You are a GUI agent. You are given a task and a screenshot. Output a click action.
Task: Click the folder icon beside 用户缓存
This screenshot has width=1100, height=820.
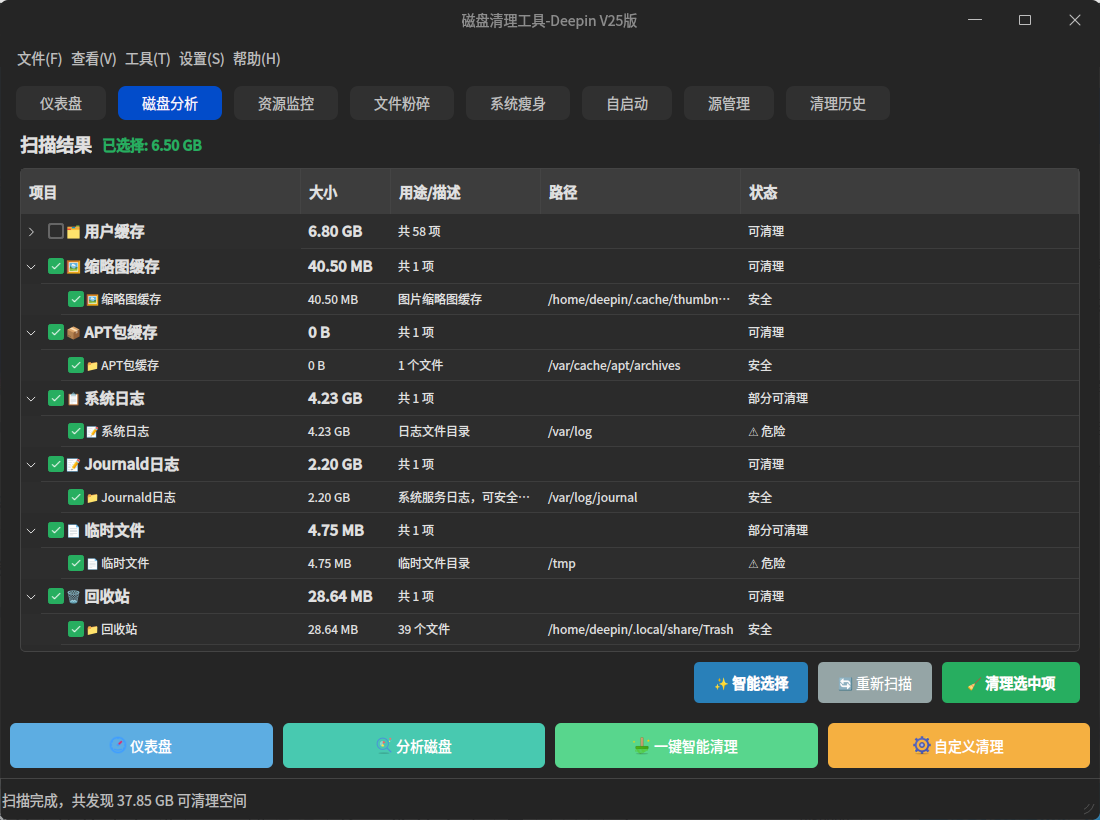74,231
